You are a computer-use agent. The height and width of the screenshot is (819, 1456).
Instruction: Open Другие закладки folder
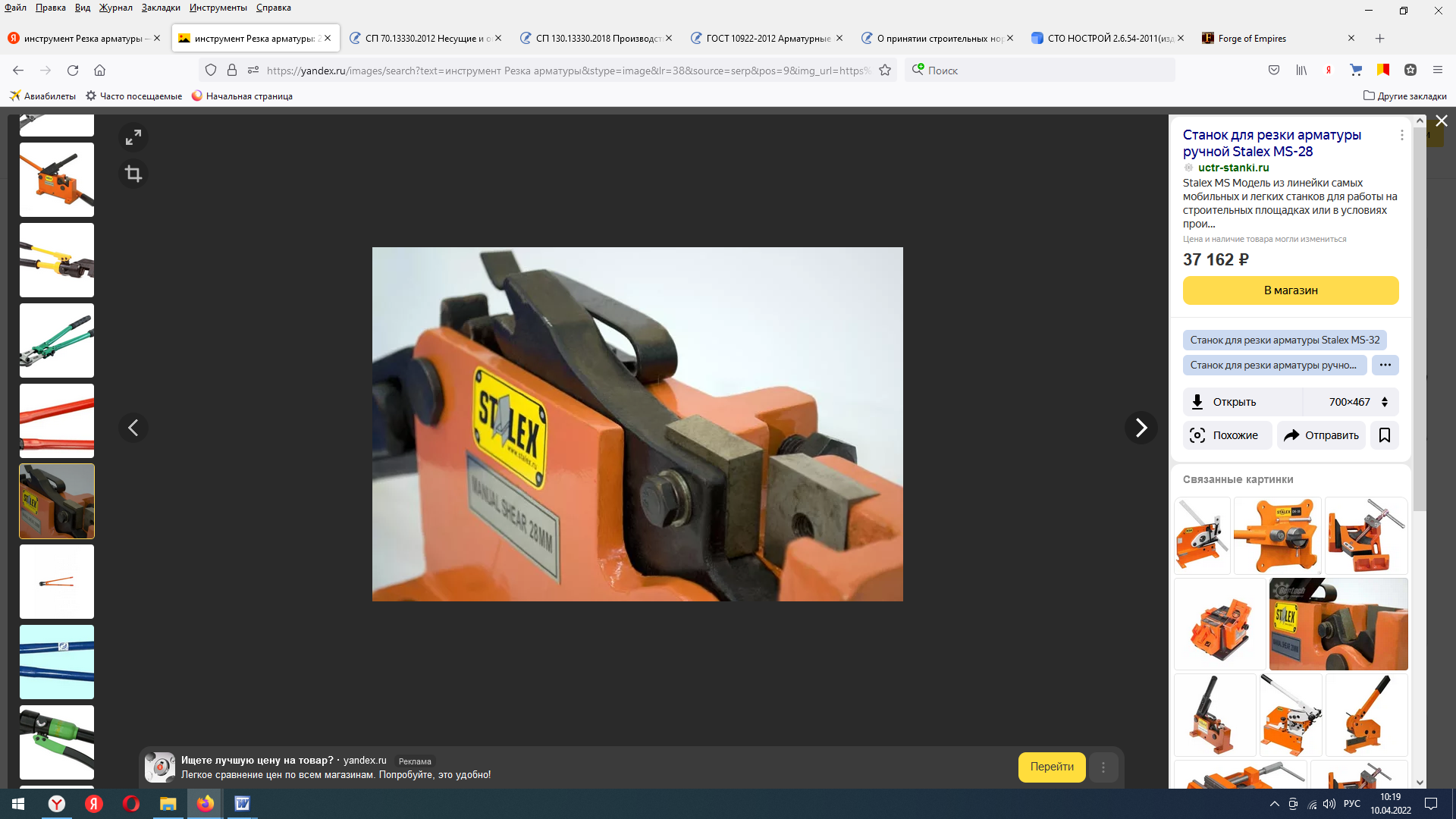(1404, 96)
